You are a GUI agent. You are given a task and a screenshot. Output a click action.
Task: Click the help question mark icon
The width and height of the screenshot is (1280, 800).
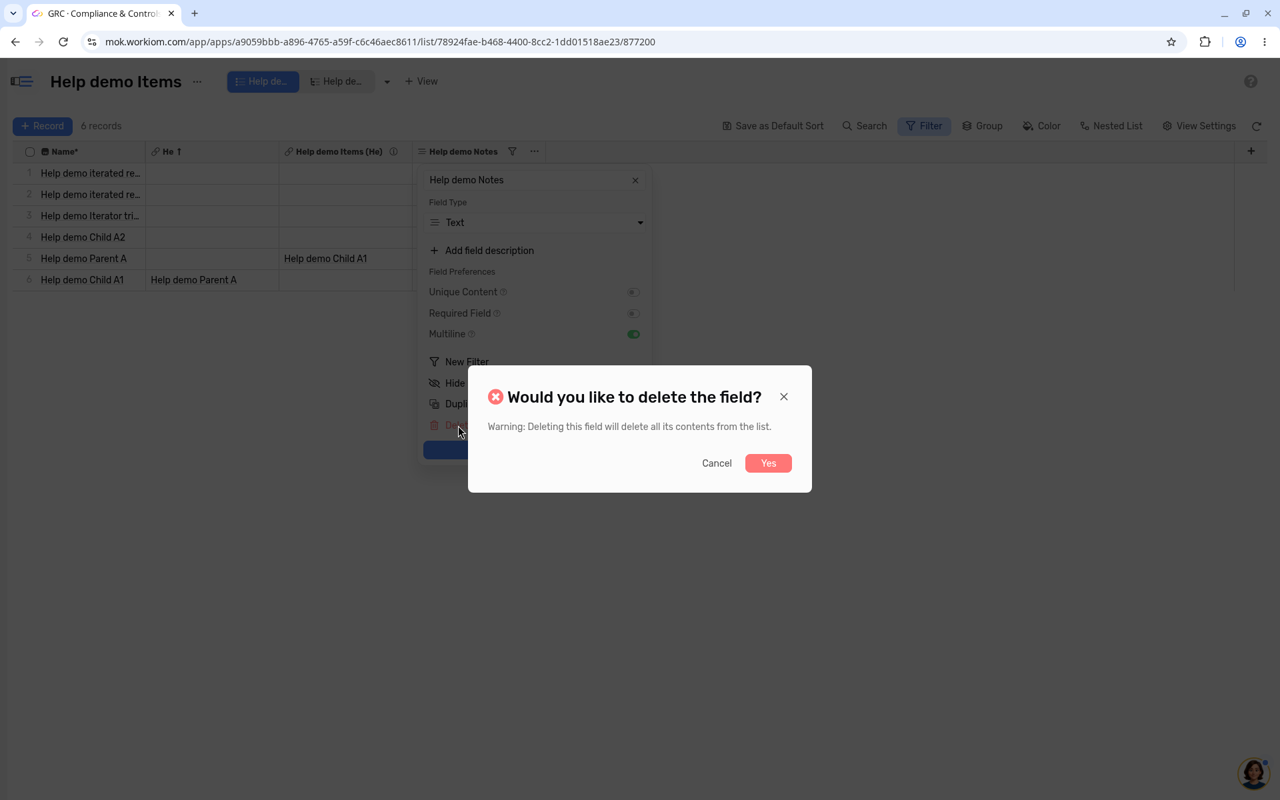[1251, 82]
